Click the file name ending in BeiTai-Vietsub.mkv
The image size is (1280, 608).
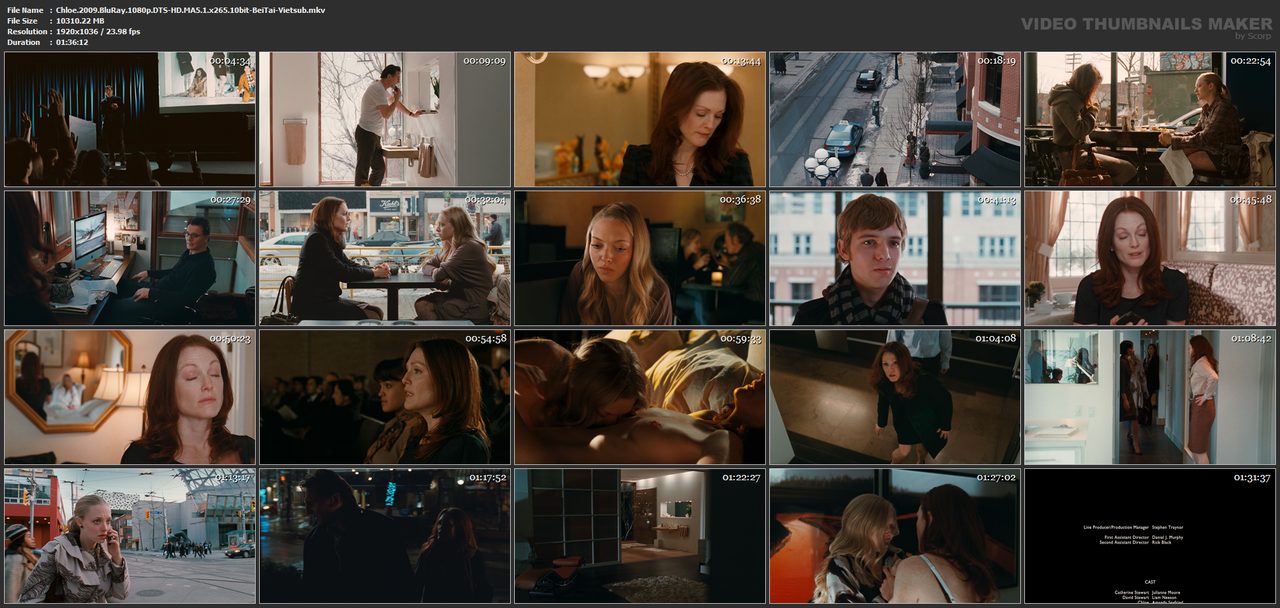(190, 10)
